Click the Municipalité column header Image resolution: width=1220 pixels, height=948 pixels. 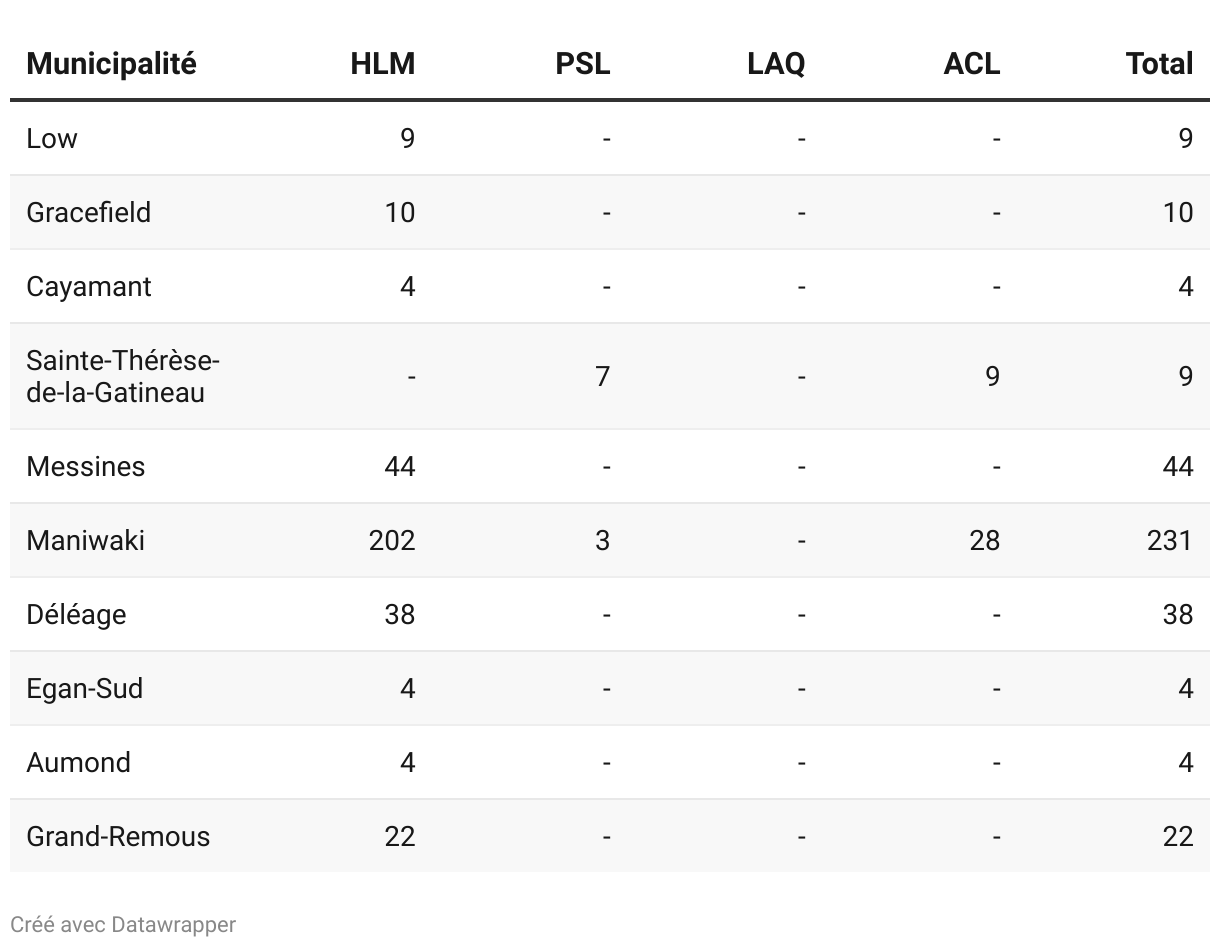[111, 64]
